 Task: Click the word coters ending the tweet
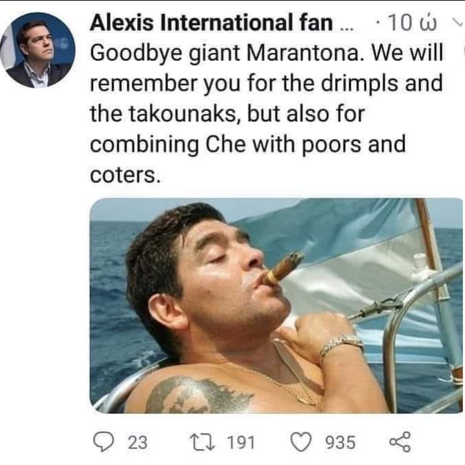click(123, 175)
